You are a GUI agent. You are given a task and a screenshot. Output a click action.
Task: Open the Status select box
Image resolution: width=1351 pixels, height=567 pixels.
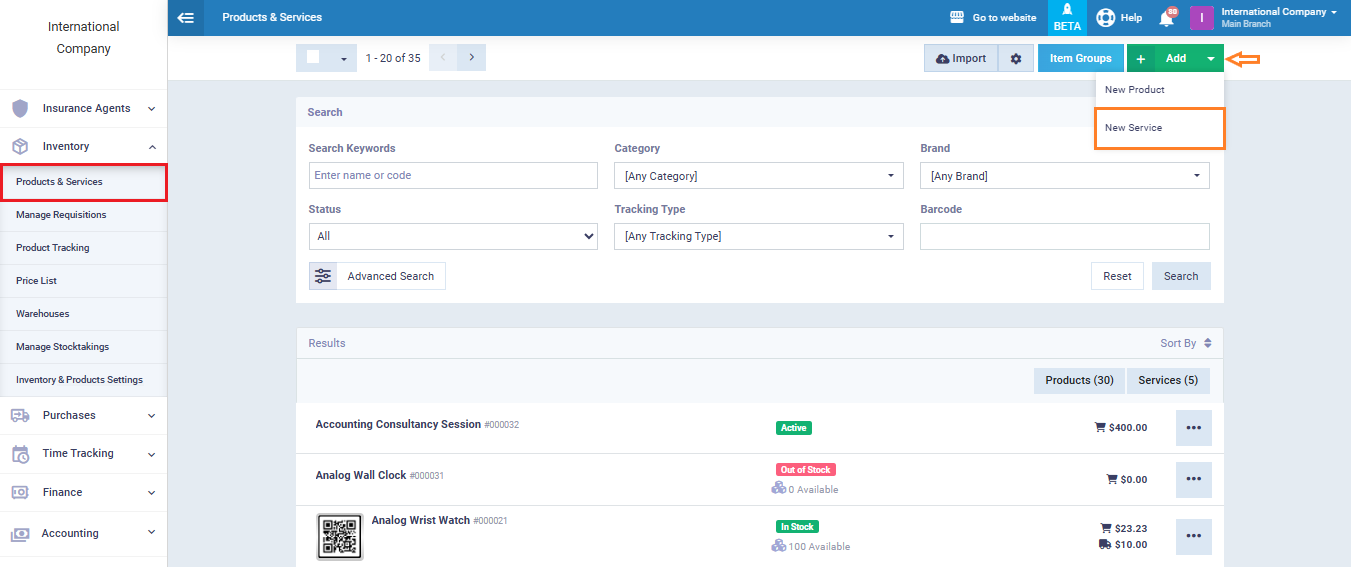click(453, 237)
